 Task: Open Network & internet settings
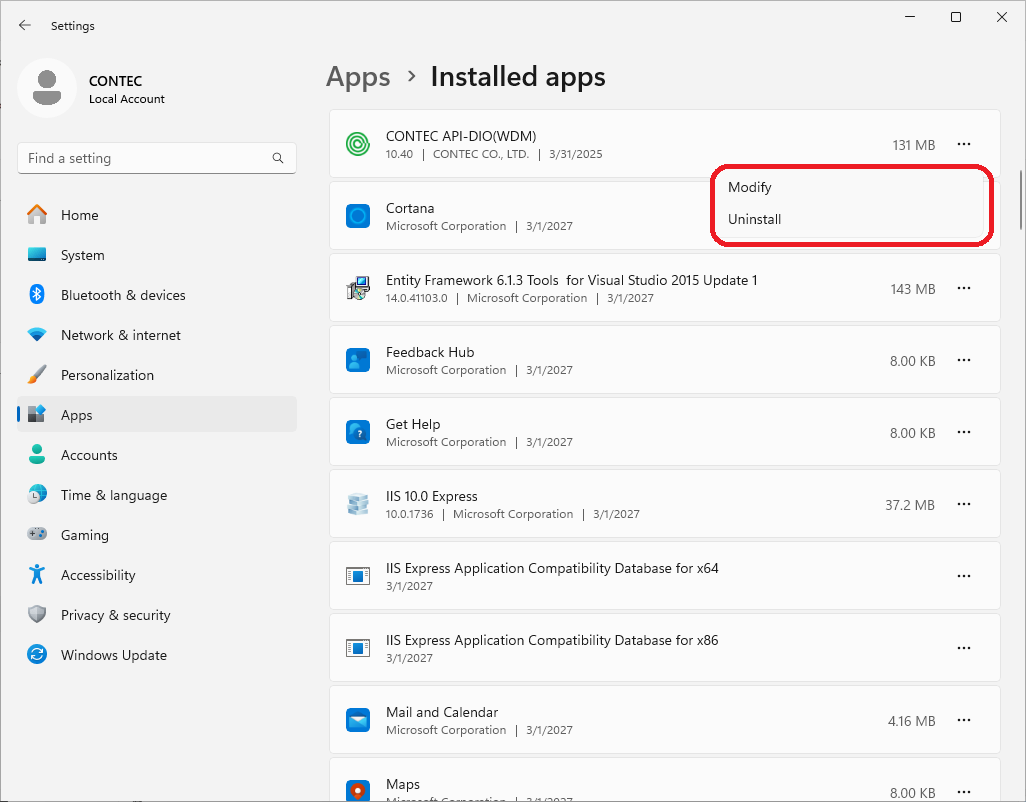(x=157, y=335)
